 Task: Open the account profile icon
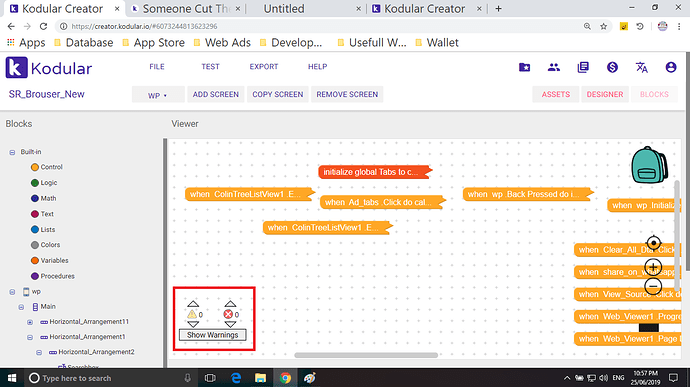(x=671, y=67)
